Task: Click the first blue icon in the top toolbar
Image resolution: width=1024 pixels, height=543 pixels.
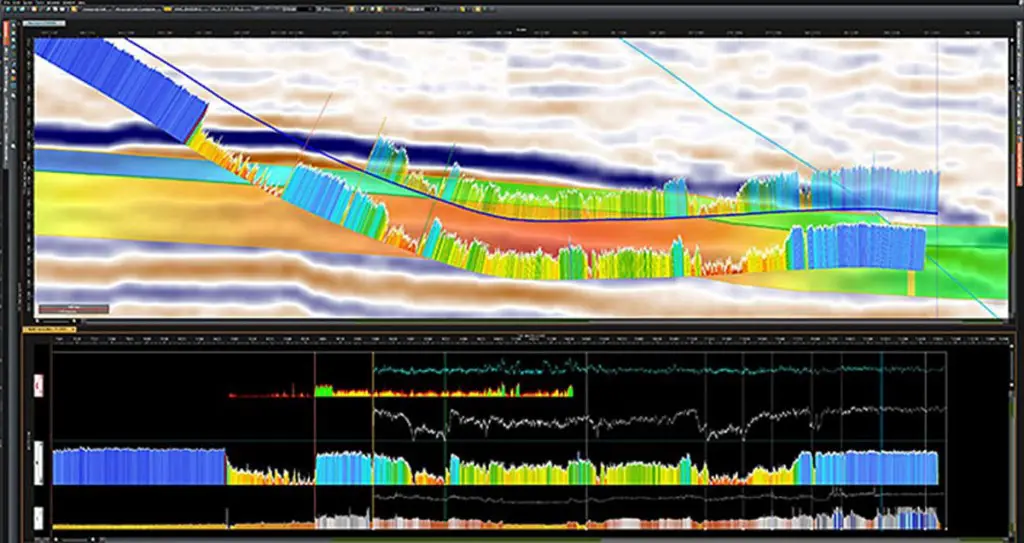Action: point(7,9)
